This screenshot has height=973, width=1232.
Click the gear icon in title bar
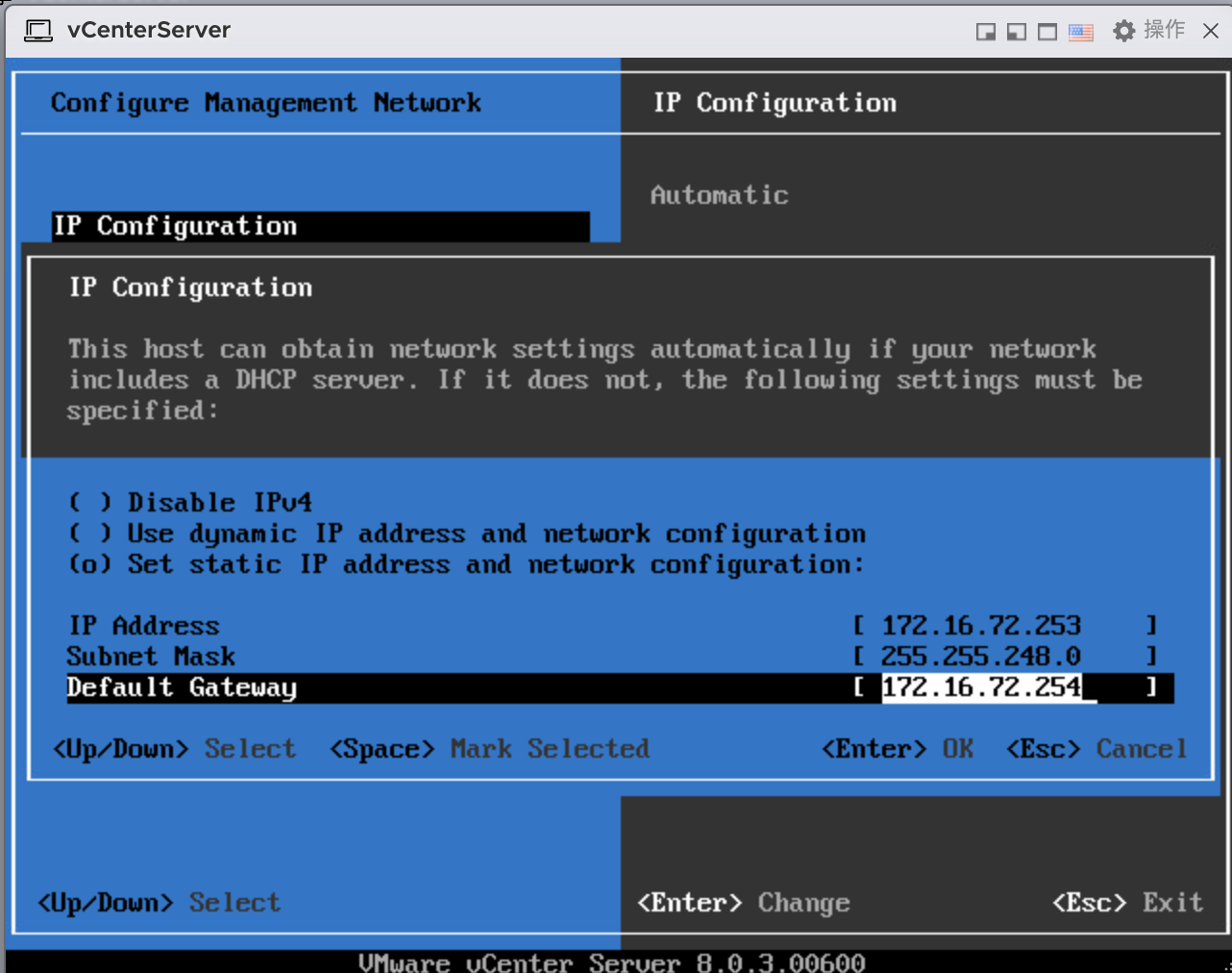pos(1123,32)
